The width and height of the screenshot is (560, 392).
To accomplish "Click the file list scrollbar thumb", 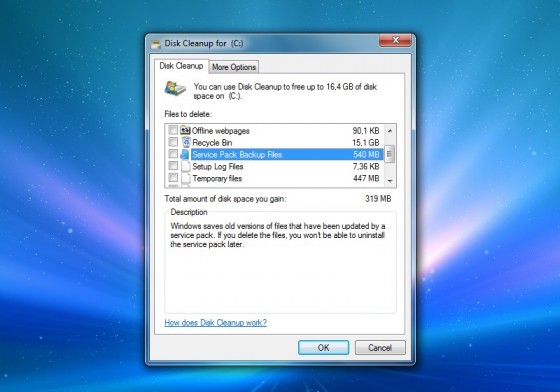I will [x=390, y=154].
